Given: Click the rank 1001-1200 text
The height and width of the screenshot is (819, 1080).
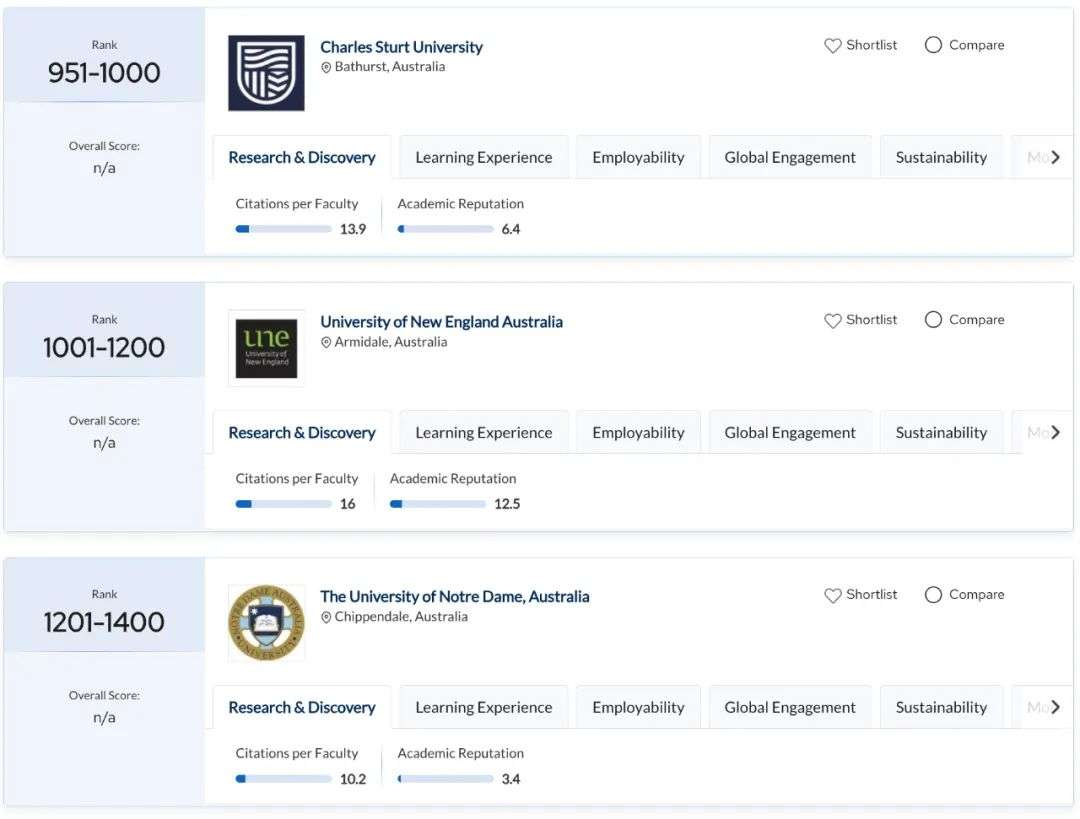Looking at the screenshot, I should (x=104, y=347).
